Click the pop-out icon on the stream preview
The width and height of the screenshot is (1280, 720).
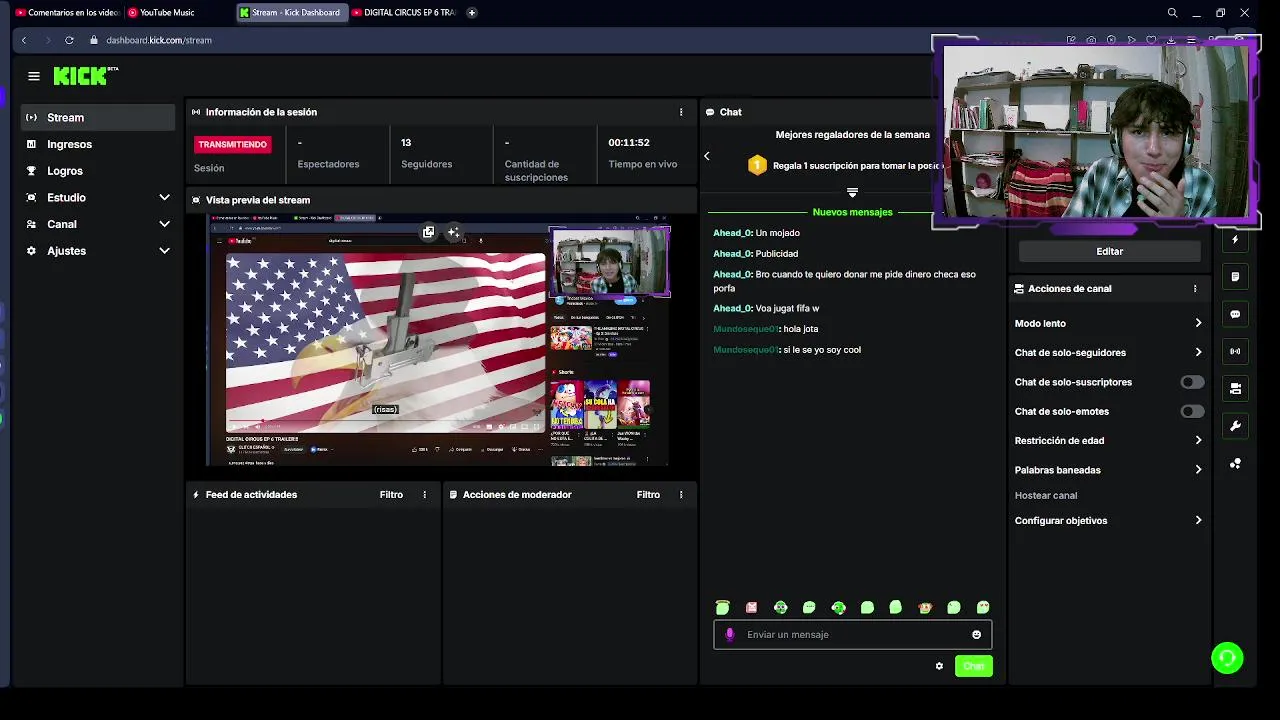pyautogui.click(x=428, y=232)
